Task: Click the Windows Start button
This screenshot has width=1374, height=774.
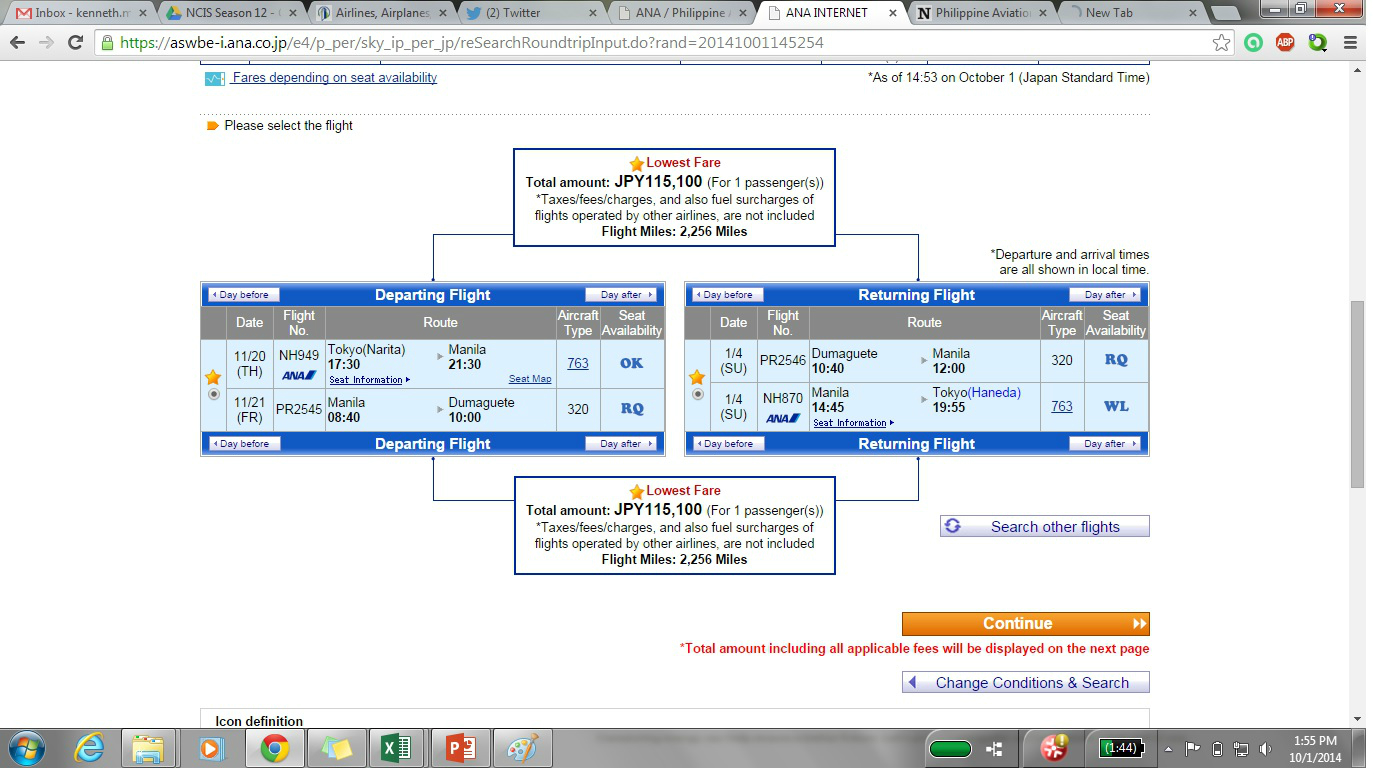Action: [25, 748]
